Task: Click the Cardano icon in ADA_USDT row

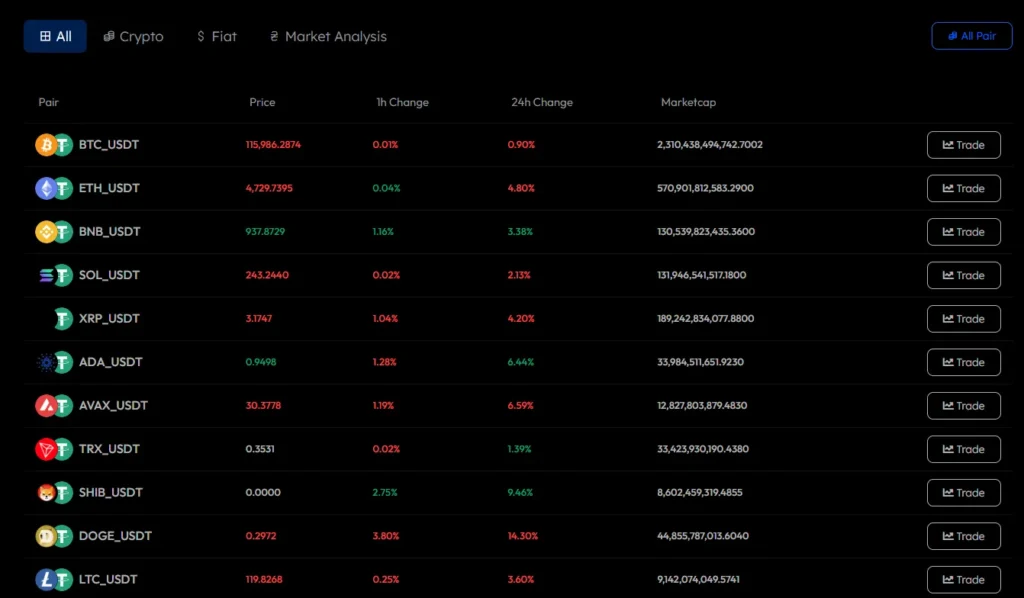Action: point(46,362)
